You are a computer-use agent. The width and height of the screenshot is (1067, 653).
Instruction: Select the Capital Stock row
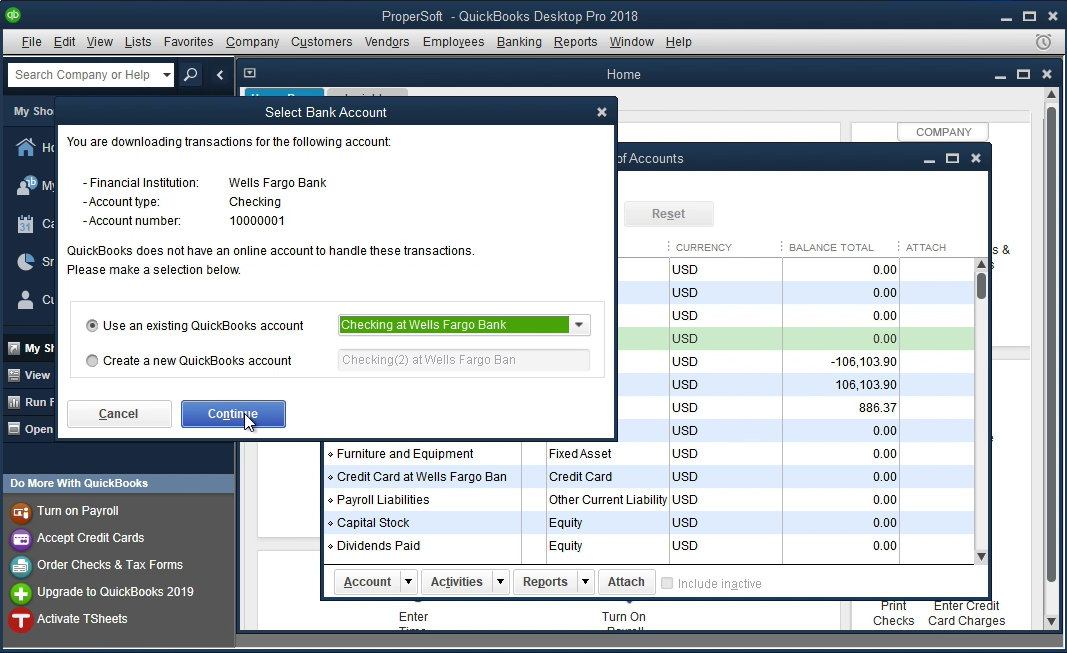(x=650, y=522)
